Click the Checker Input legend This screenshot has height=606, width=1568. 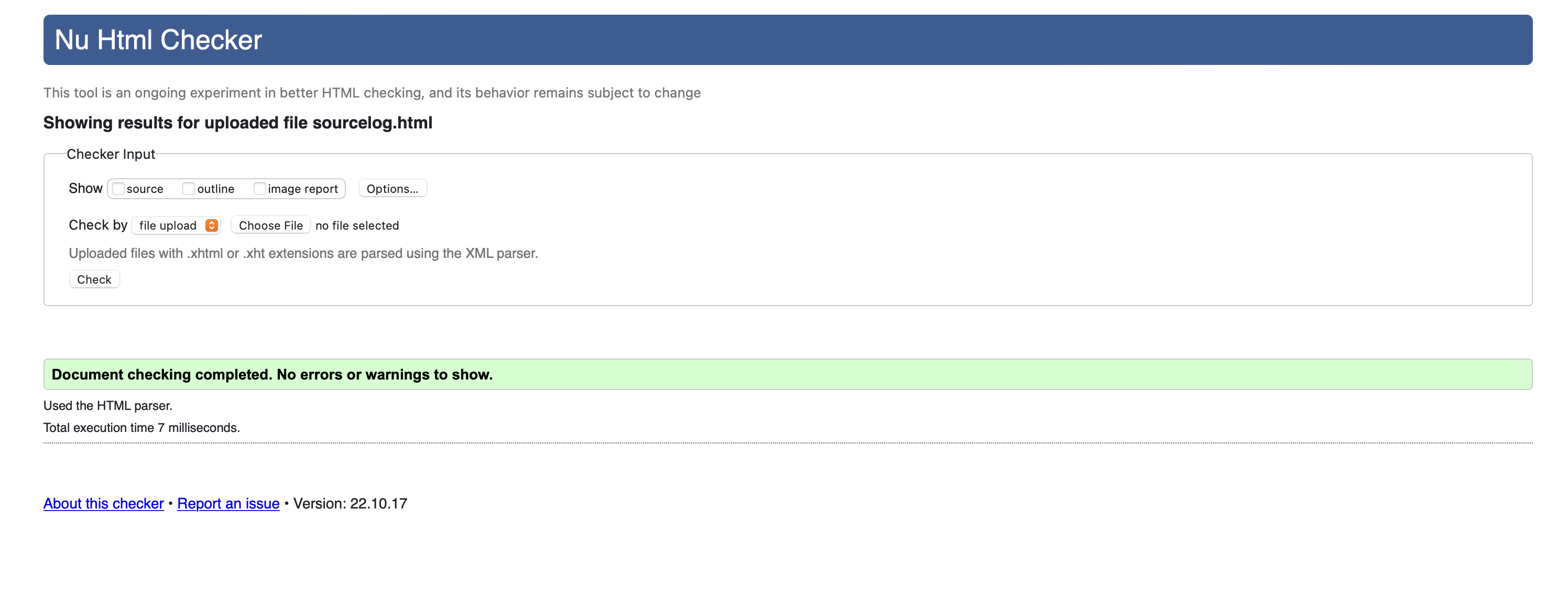point(111,154)
